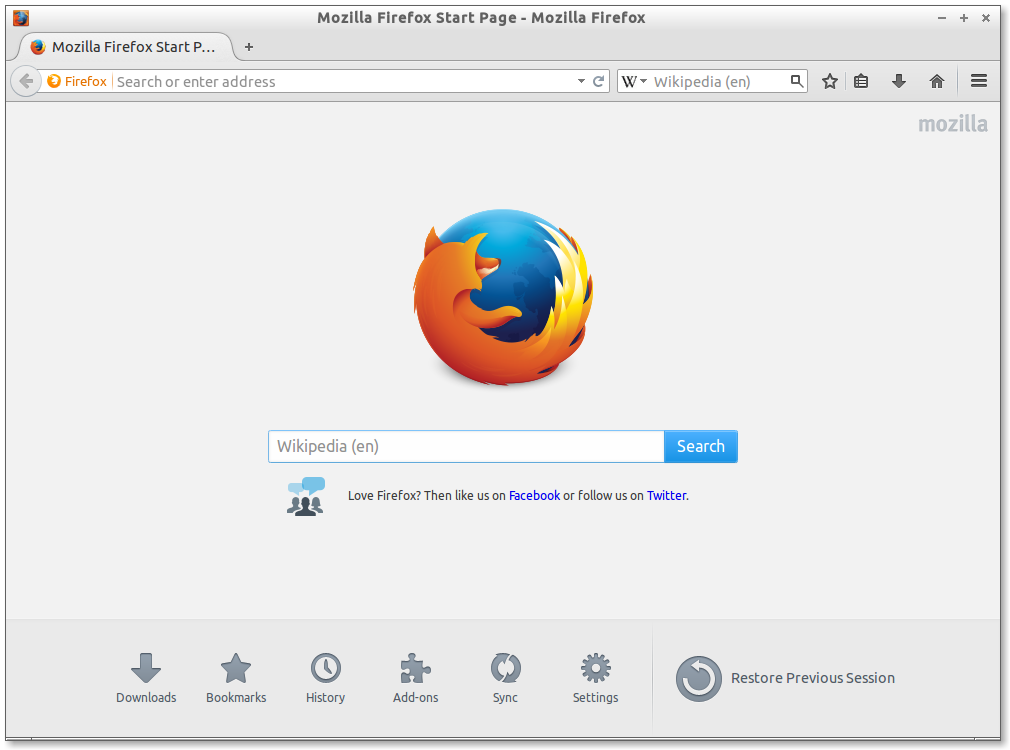The image size is (1010, 750).
Task: Click the blue Search button
Action: point(700,446)
